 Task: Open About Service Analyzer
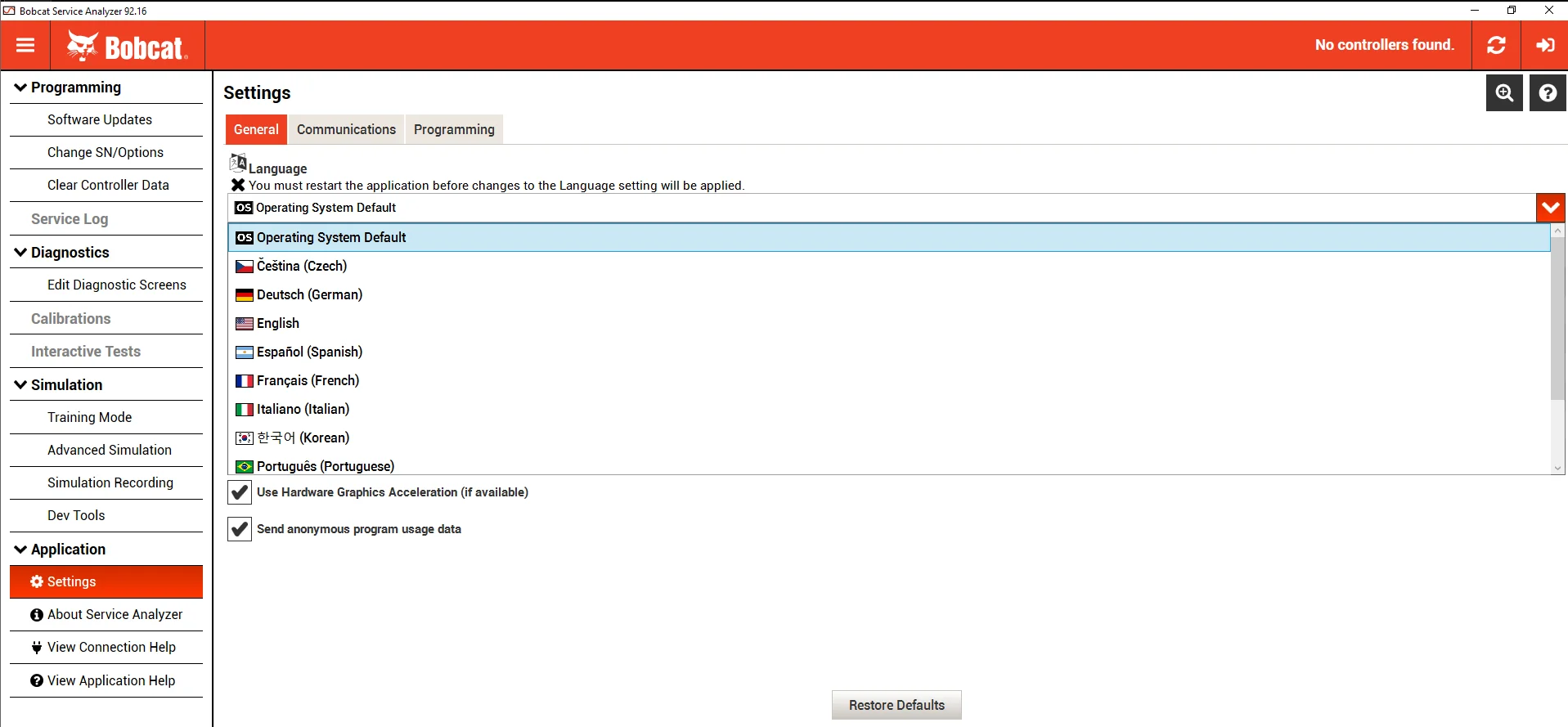[x=106, y=615]
